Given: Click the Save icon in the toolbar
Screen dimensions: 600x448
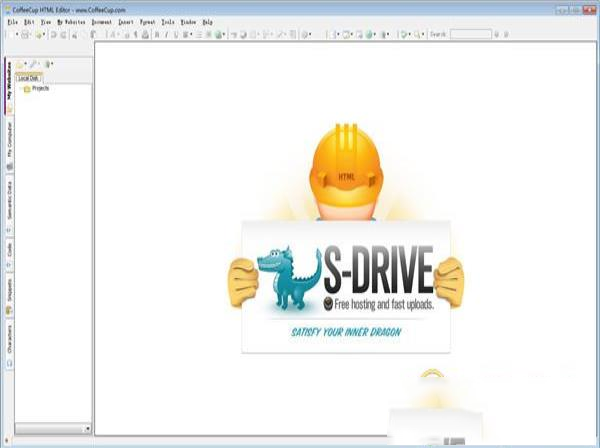Looking at the screenshot, I should 25,35.
